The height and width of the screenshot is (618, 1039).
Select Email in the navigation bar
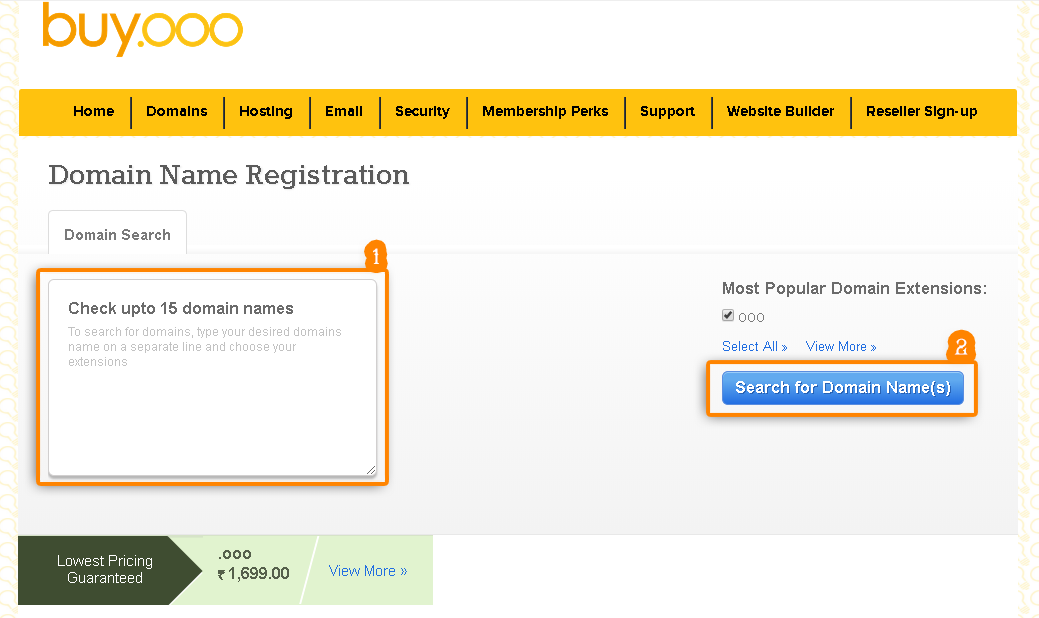coord(344,112)
